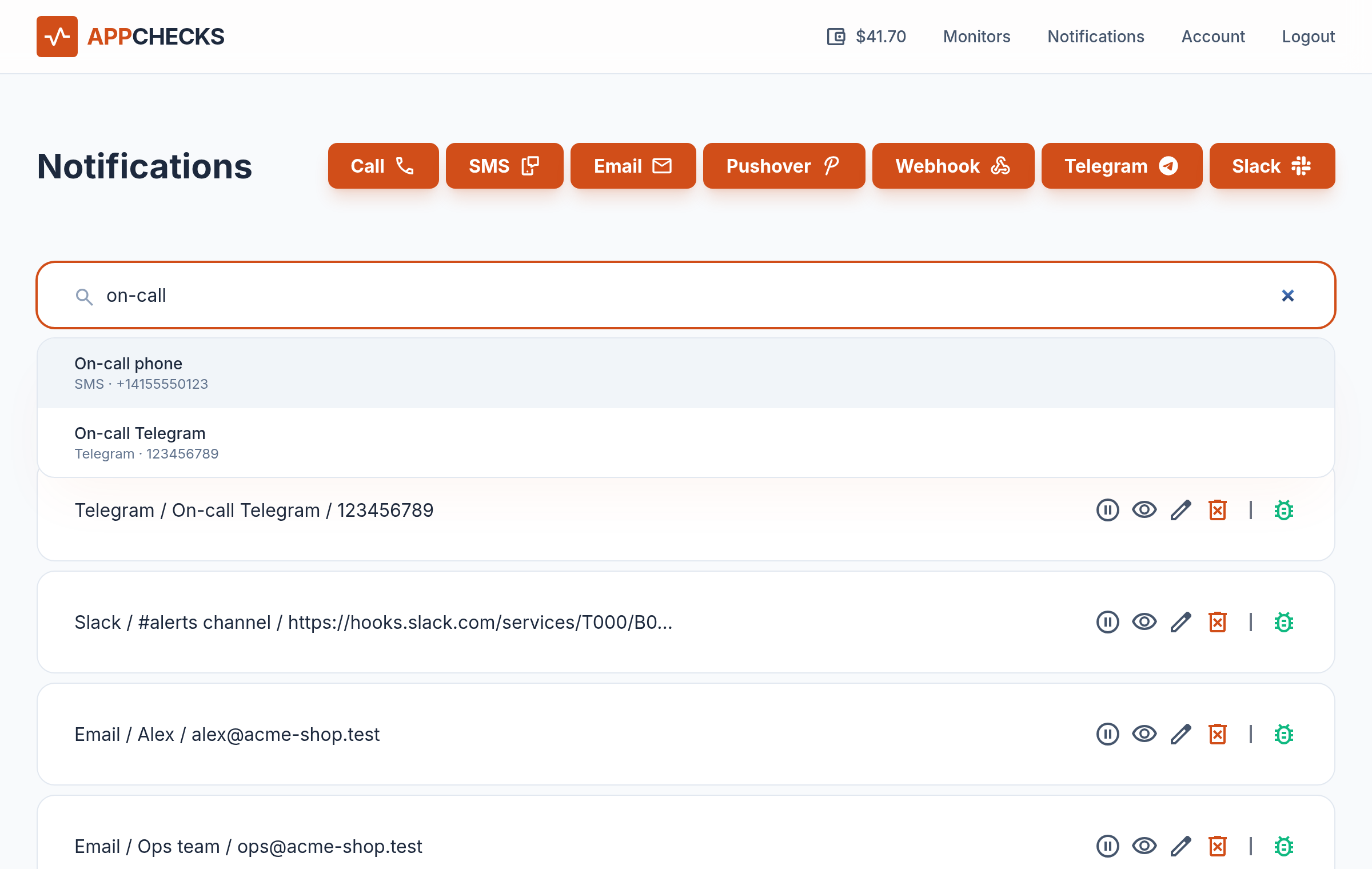
Task: View the On-call Telegram notification details
Action: tap(1144, 510)
